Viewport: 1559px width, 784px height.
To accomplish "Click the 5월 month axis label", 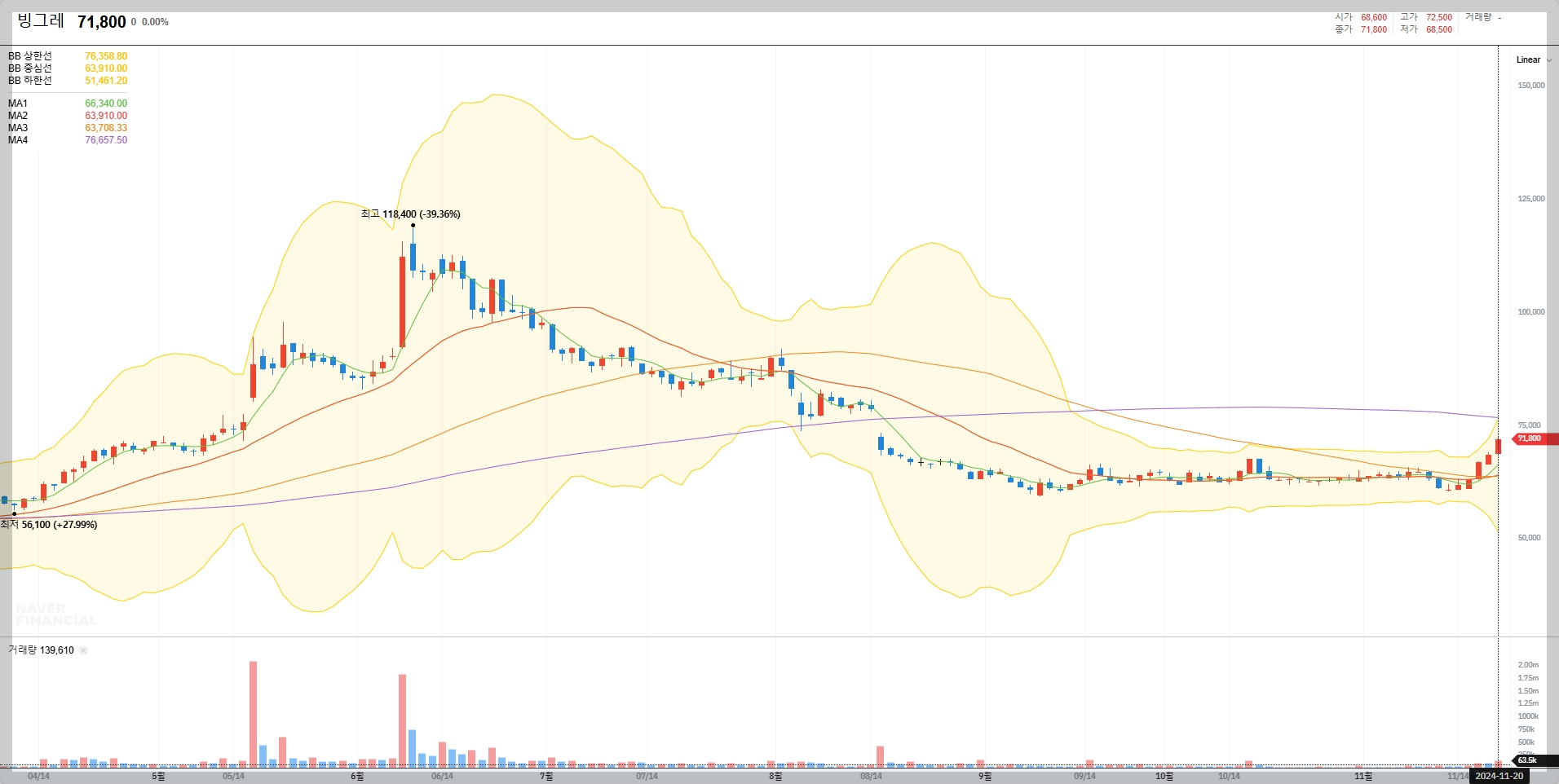I will 158,777.
